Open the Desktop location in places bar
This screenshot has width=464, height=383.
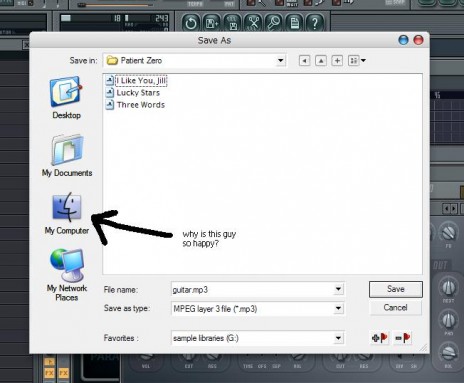click(66, 97)
